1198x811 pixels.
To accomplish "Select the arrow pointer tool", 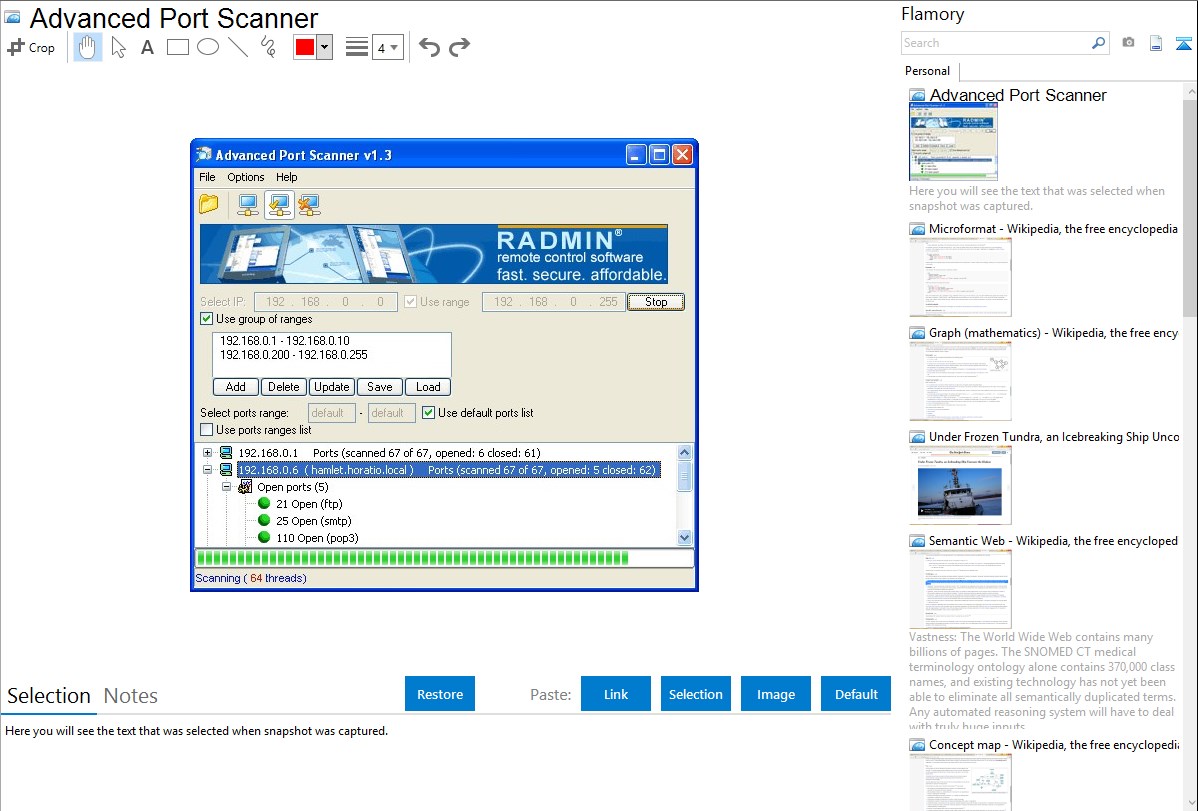I will click(x=118, y=47).
